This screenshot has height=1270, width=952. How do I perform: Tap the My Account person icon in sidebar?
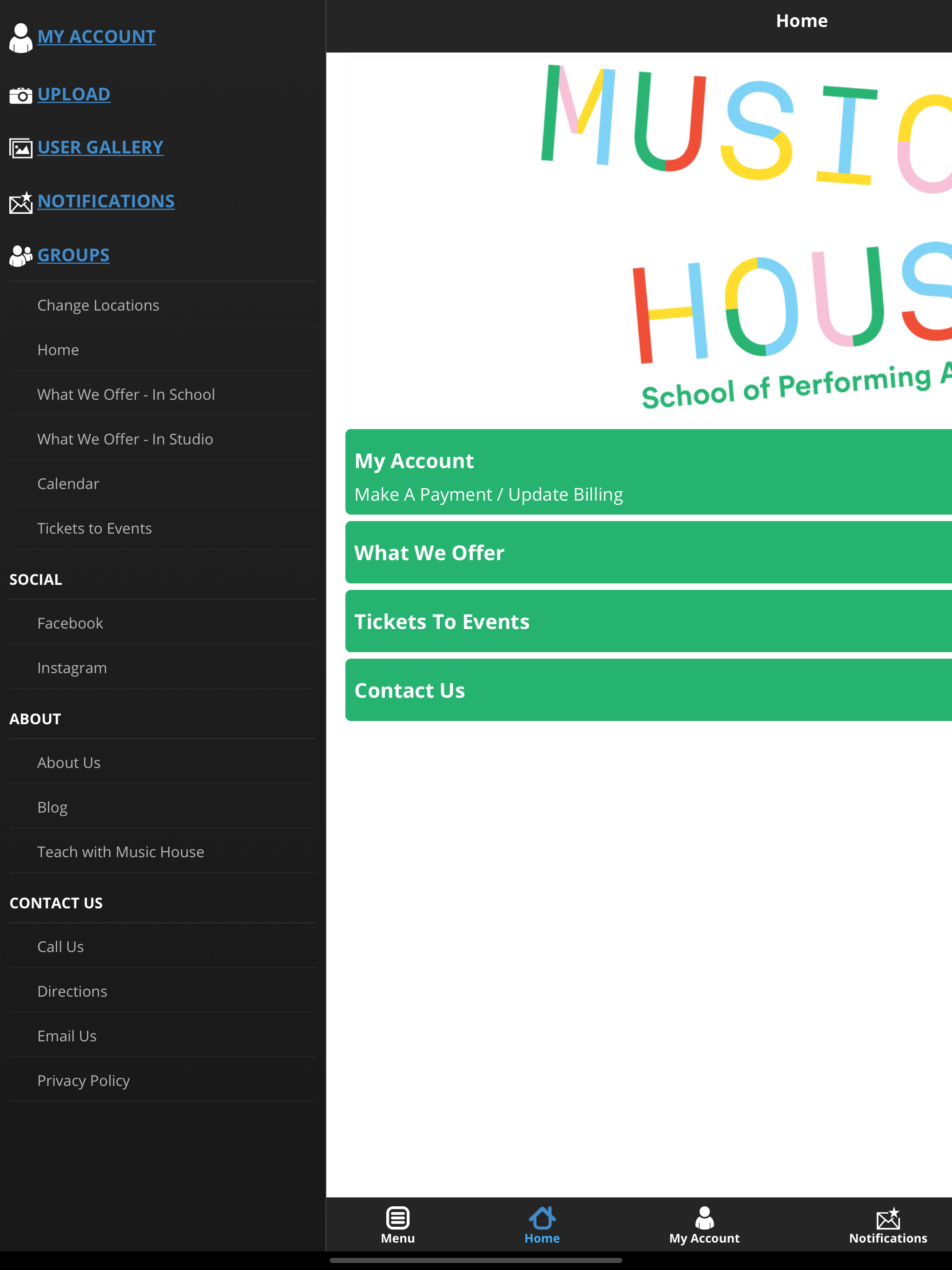(x=20, y=38)
